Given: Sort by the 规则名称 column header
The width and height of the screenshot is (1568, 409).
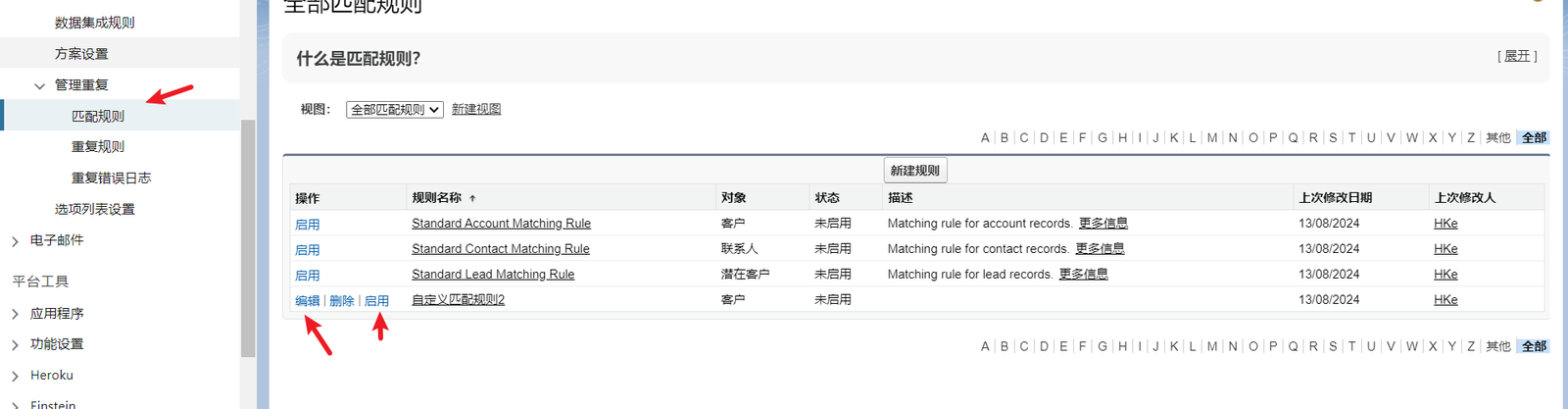Looking at the screenshot, I should tap(437, 198).
